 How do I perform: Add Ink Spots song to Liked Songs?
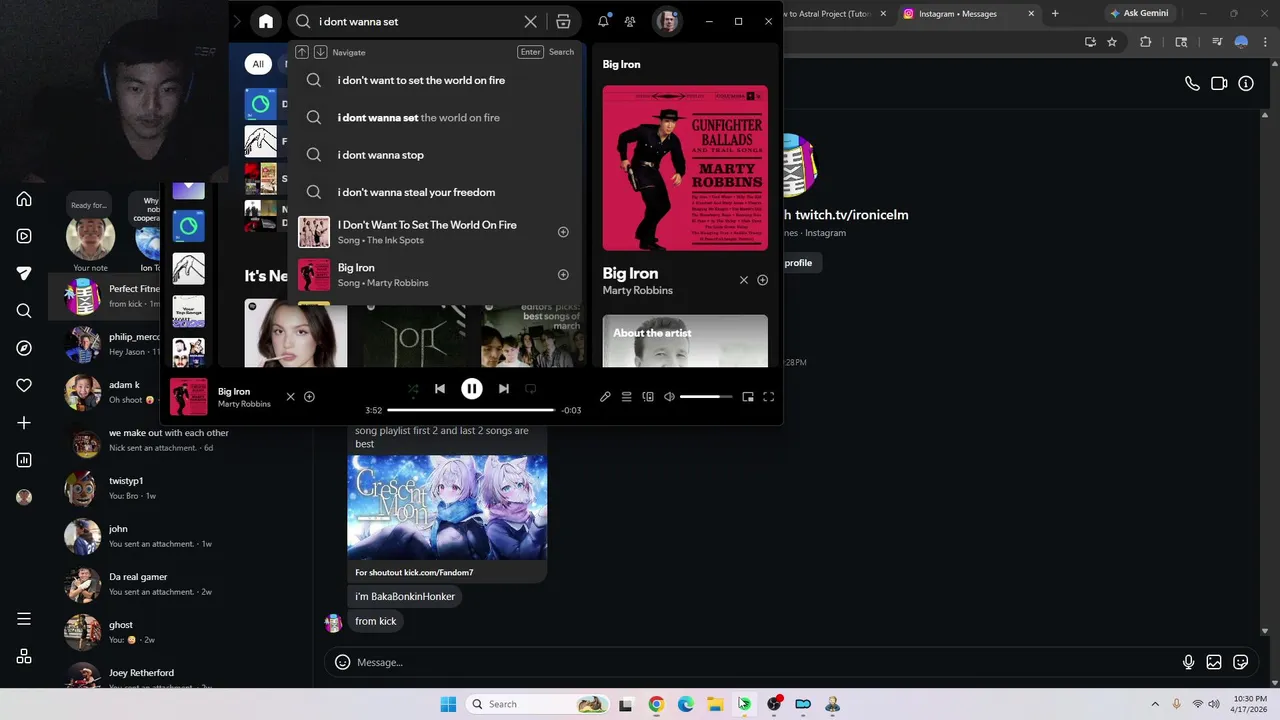pos(563,232)
